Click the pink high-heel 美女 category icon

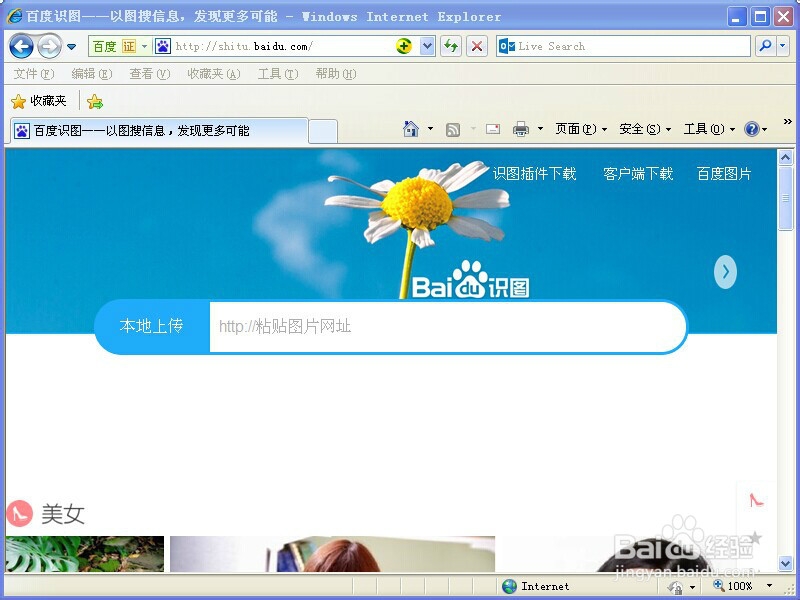coord(19,513)
